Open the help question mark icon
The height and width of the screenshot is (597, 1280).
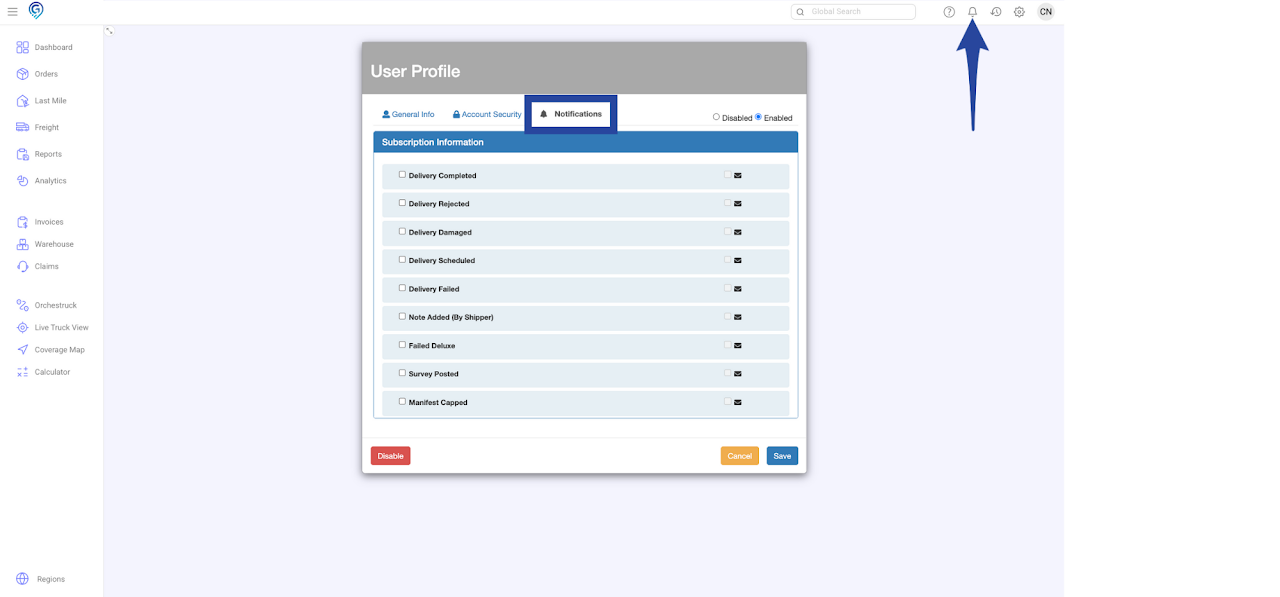click(949, 12)
